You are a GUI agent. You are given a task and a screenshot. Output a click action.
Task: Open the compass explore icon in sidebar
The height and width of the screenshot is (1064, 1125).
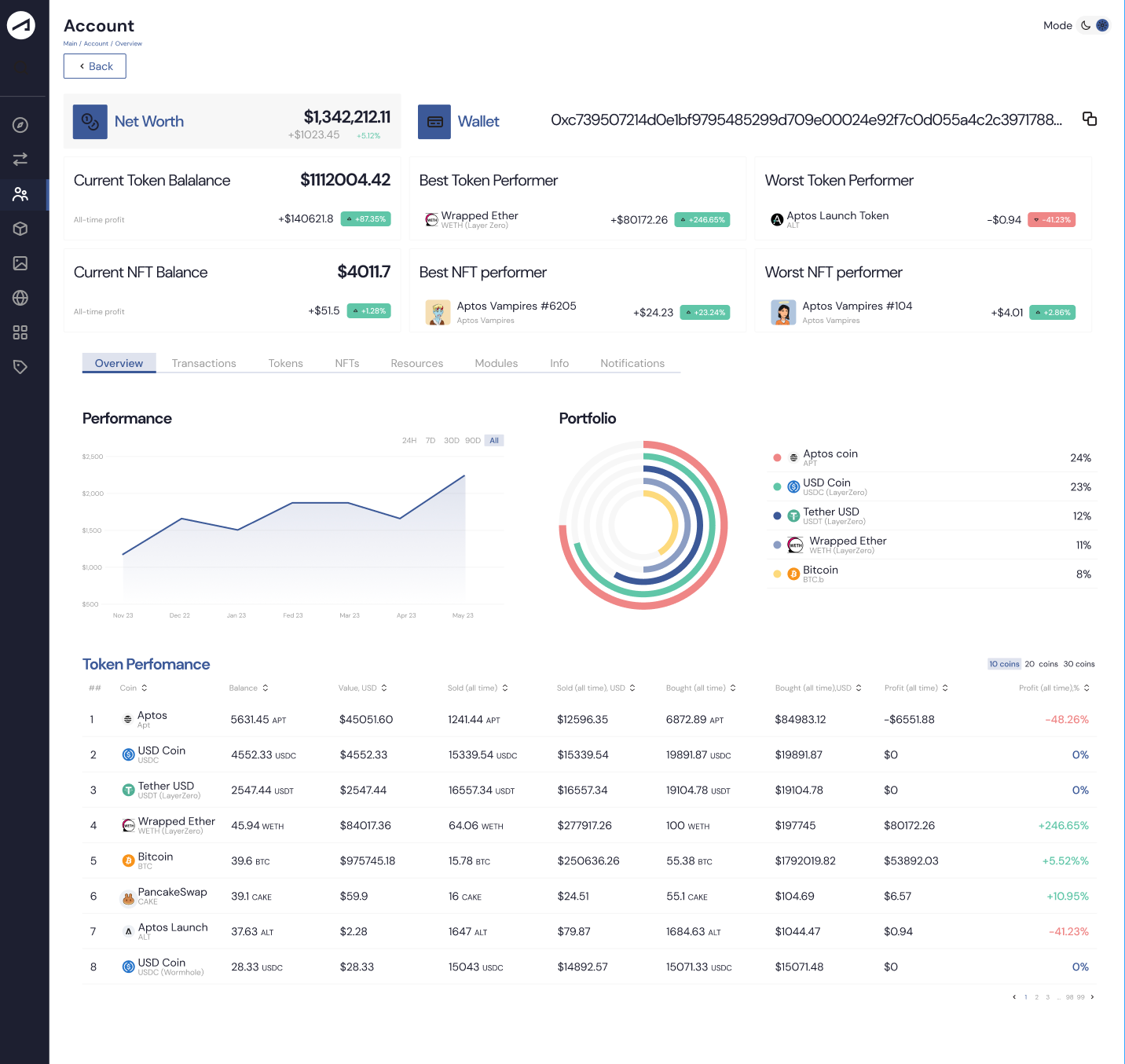pyautogui.click(x=20, y=125)
